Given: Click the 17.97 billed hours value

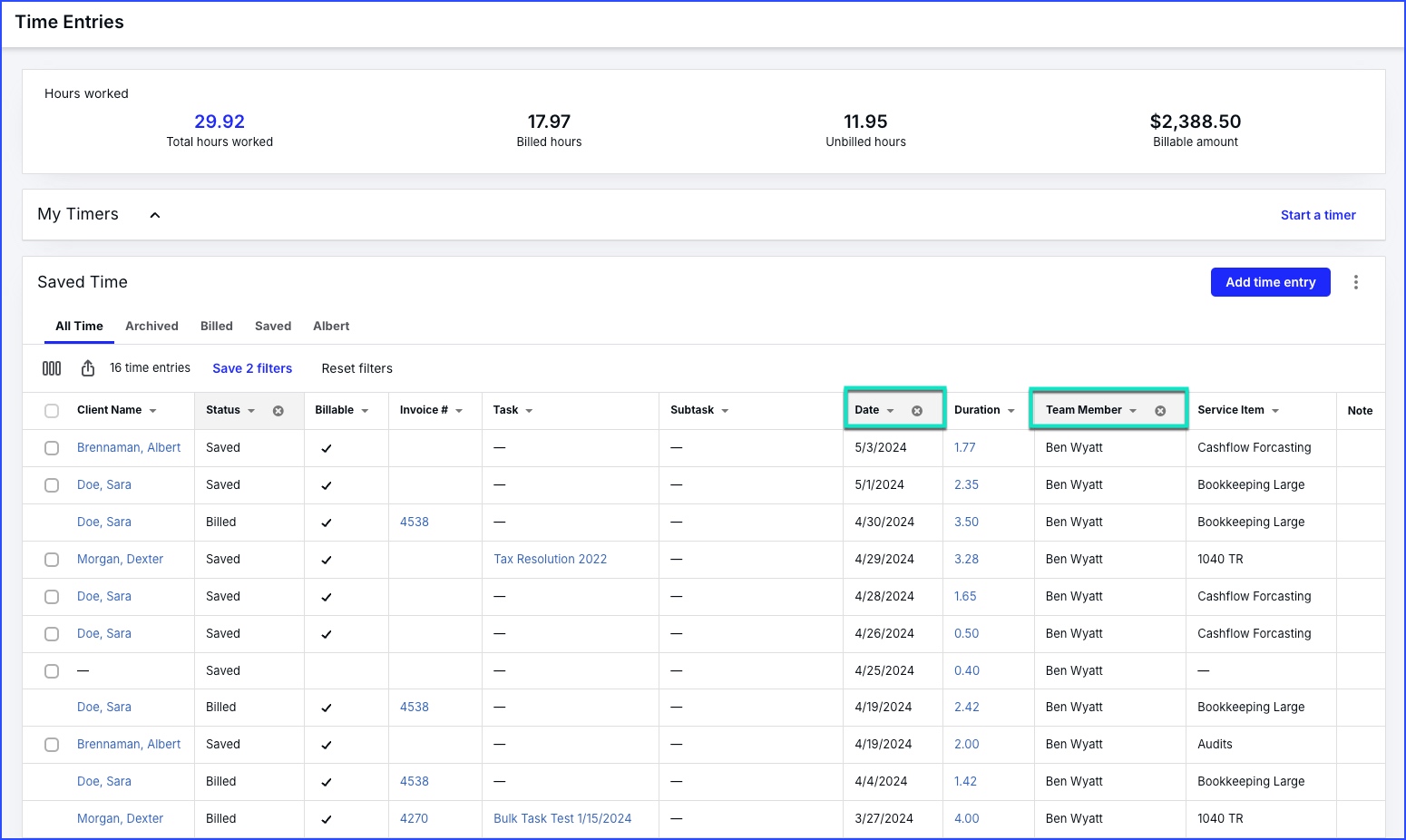Looking at the screenshot, I should pos(549,122).
